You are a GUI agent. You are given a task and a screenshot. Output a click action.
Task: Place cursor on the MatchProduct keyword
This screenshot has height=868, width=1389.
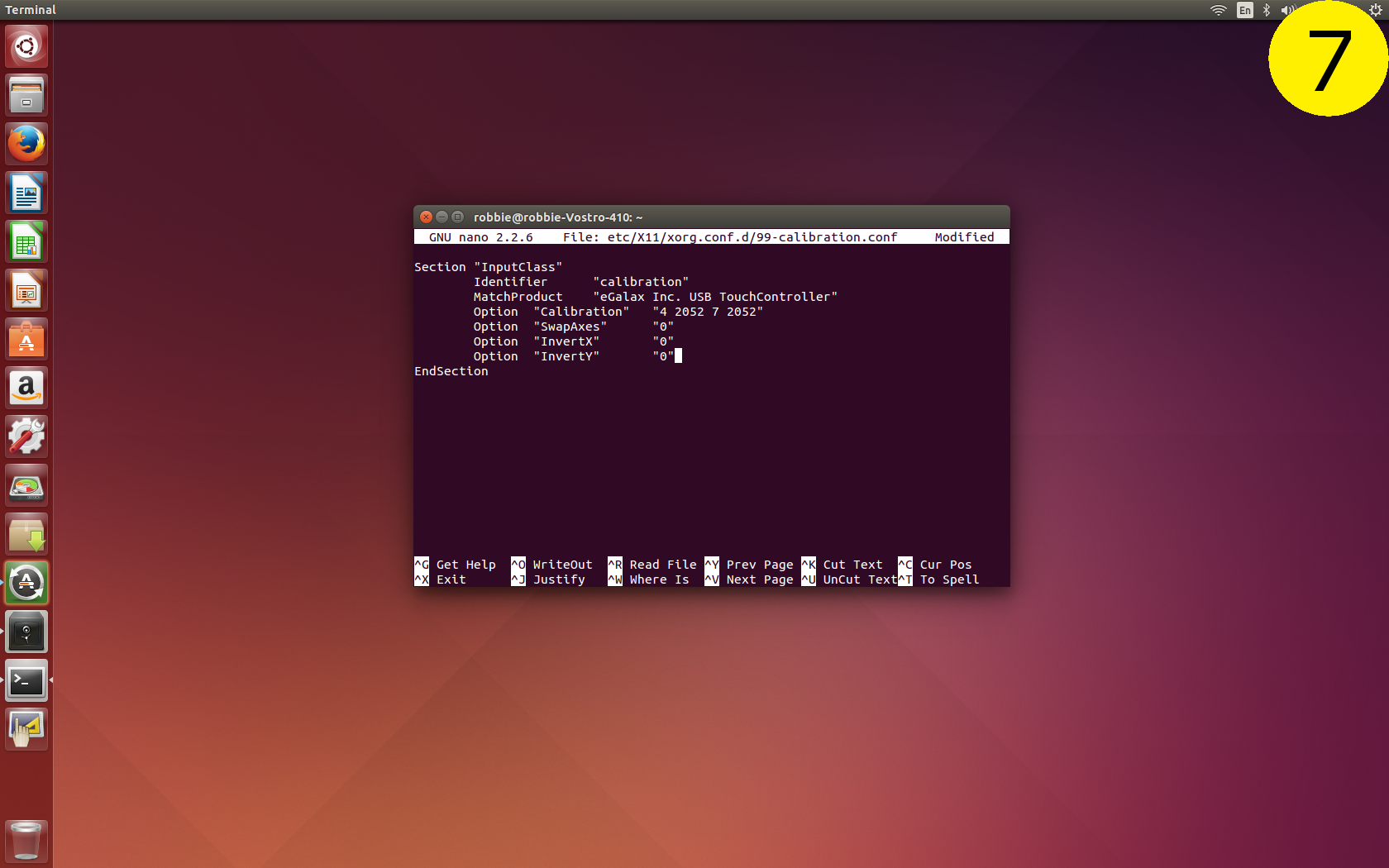518,297
